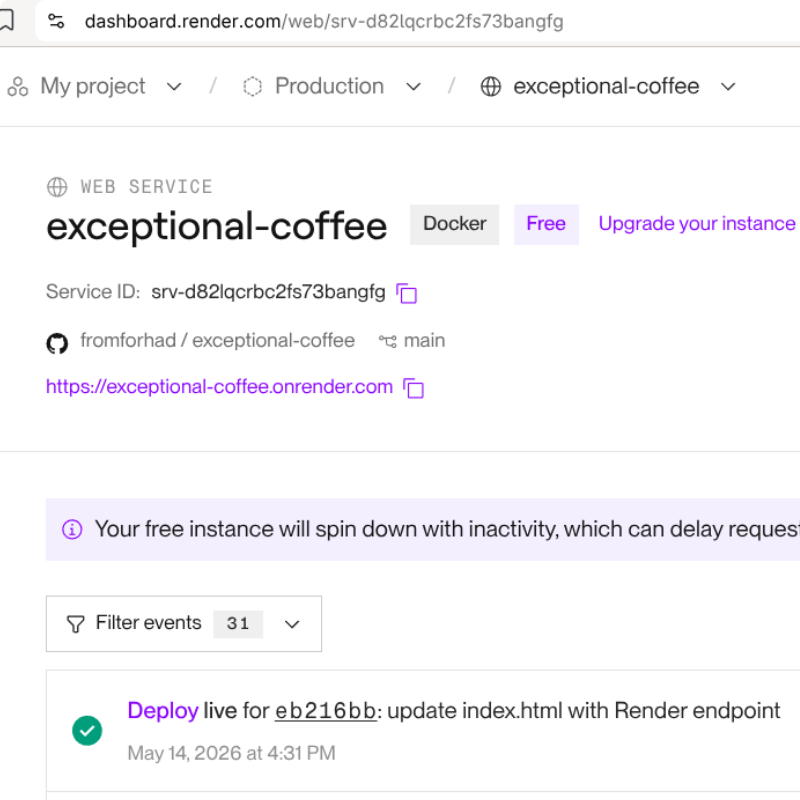Click the Docker runtime badge
Viewport: 800px width, 800px height.
pyautogui.click(x=455, y=224)
